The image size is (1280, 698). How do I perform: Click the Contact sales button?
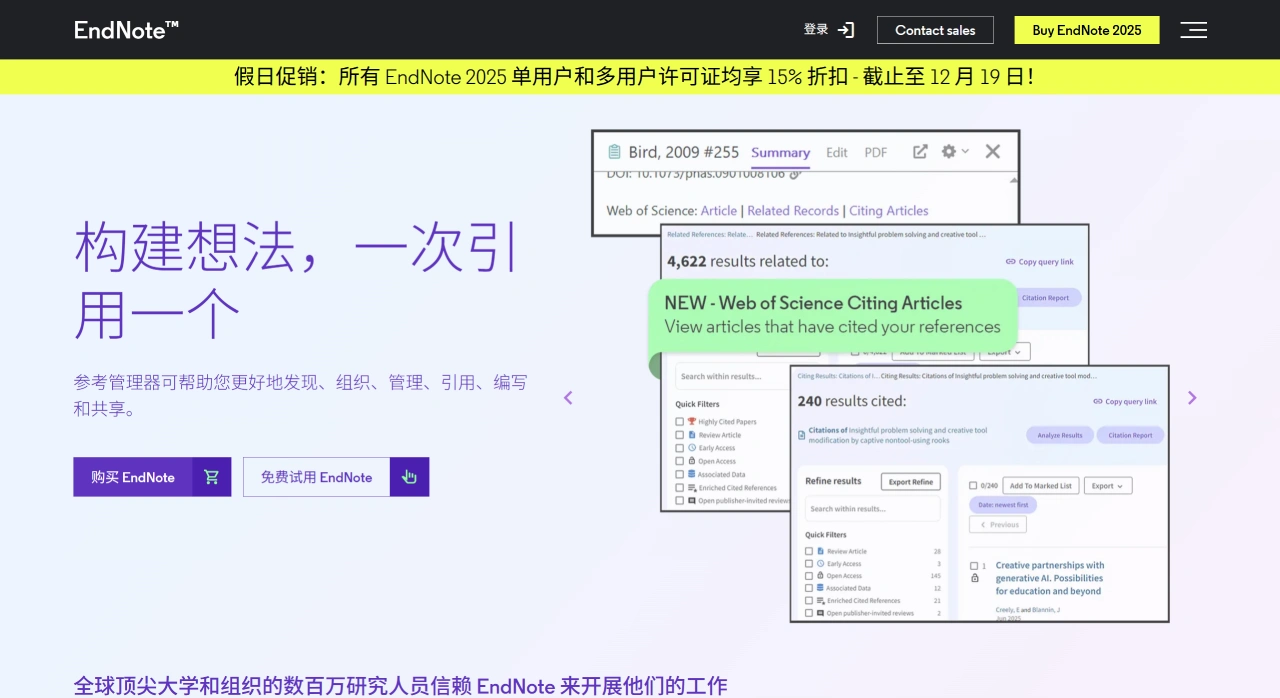click(934, 30)
